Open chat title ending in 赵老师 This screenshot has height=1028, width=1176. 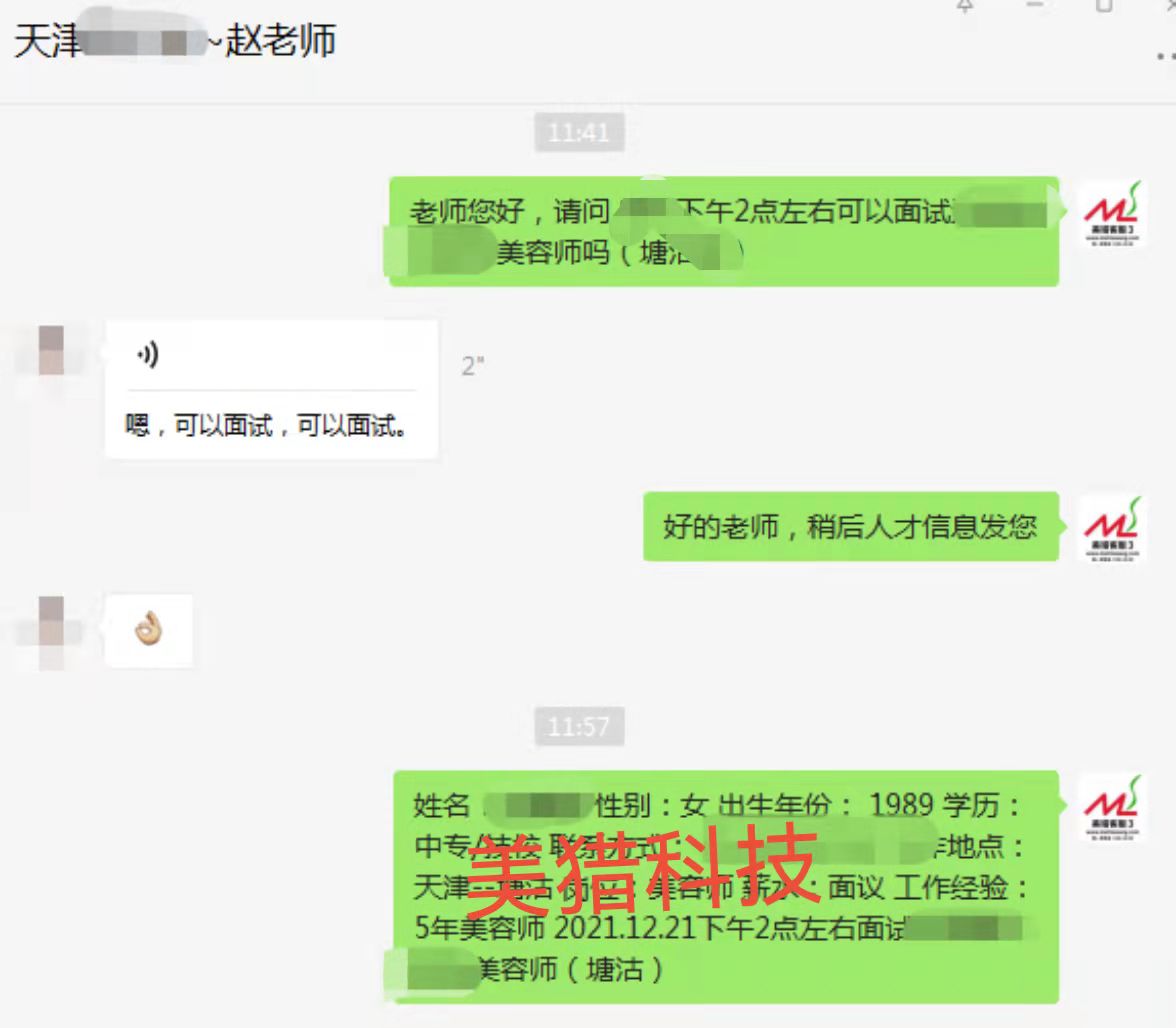(x=175, y=40)
